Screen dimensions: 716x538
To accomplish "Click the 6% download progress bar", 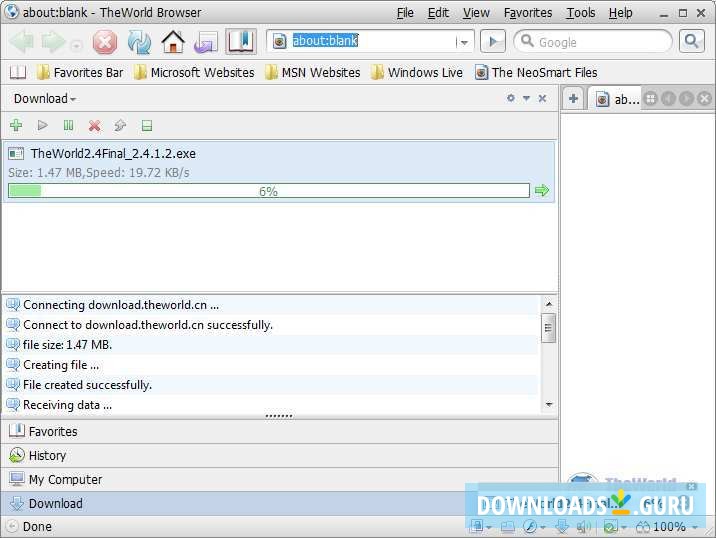I will (269, 191).
